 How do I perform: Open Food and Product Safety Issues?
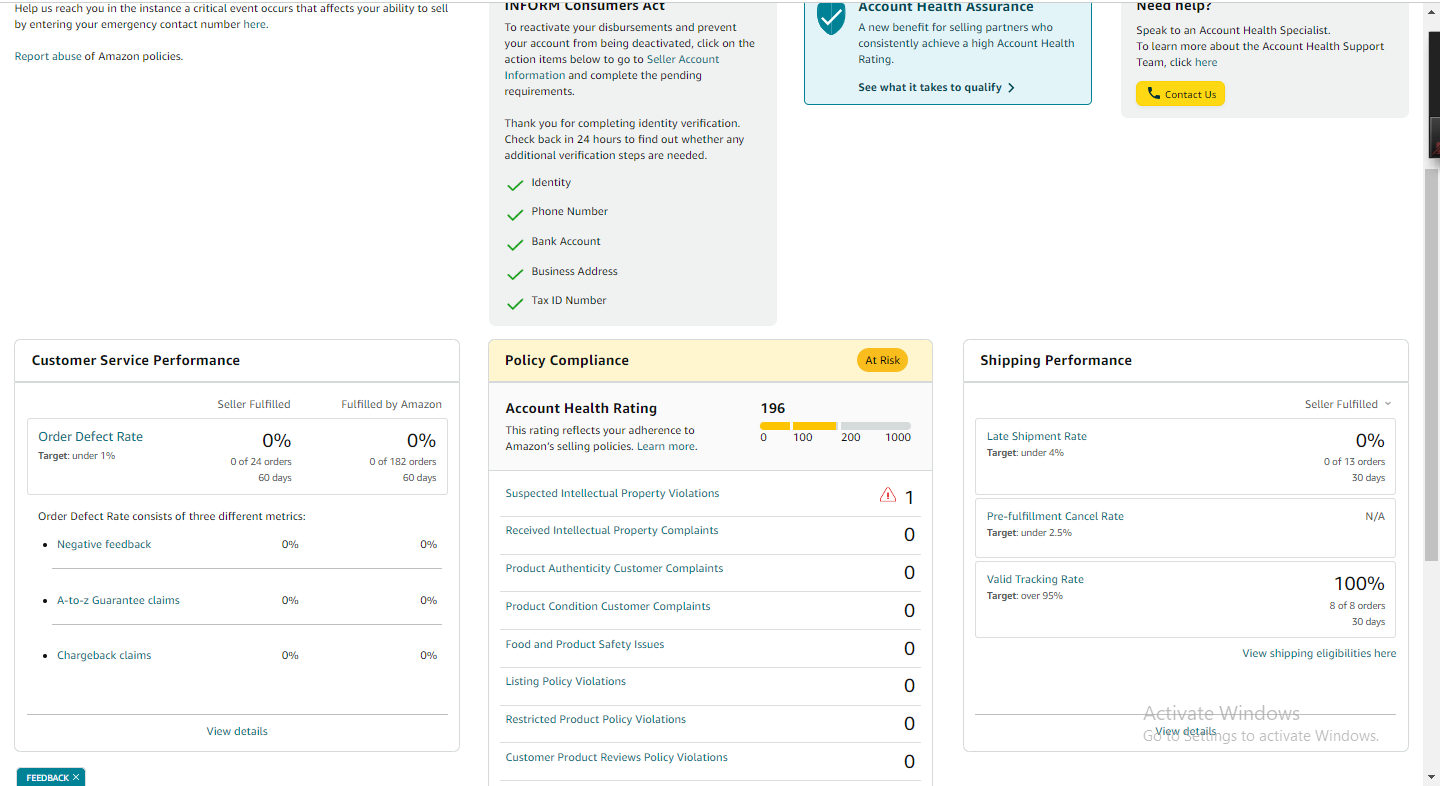pos(585,644)
